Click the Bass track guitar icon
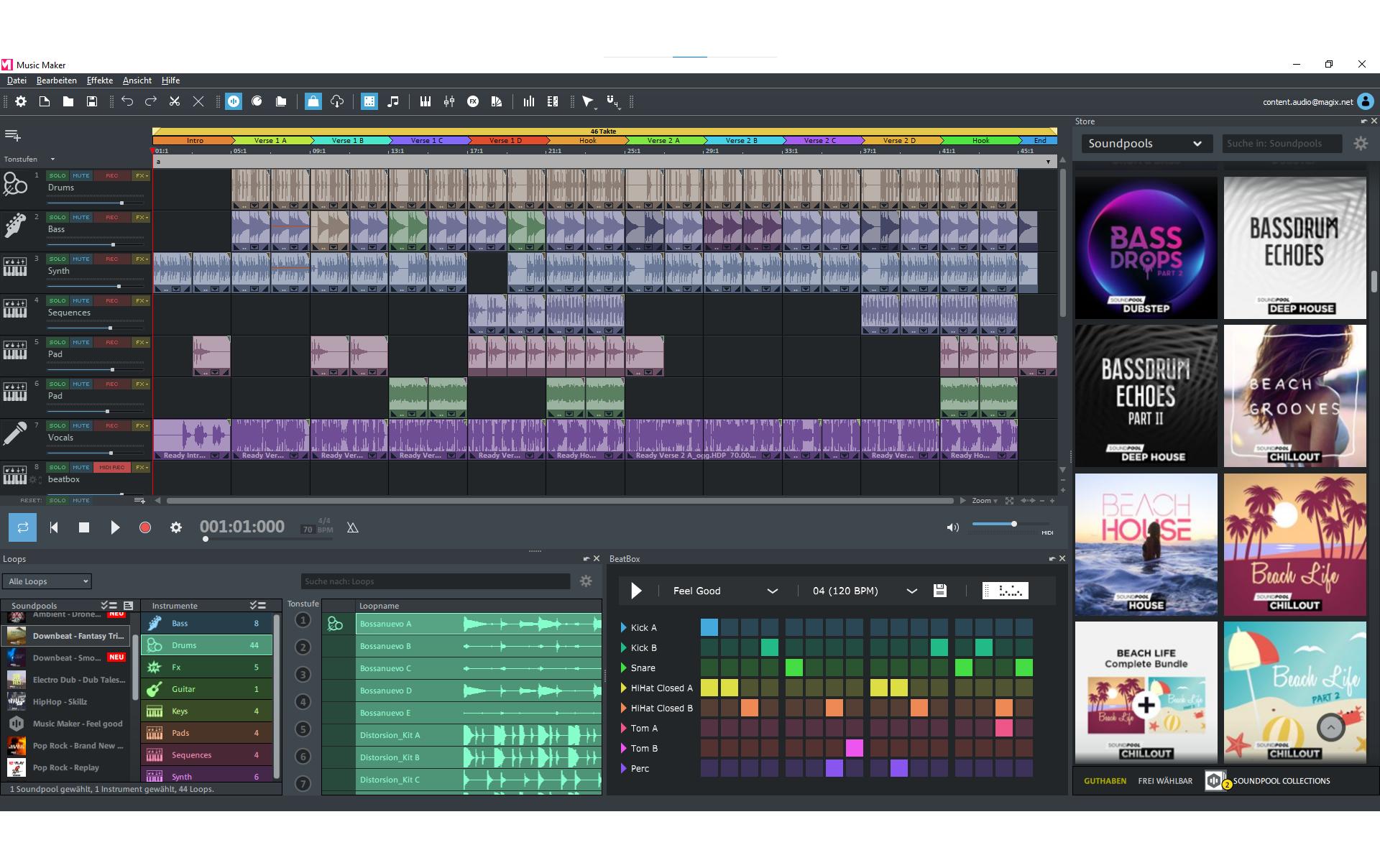Image resolution: width=1380 pixels, height=868 pixels. 15,226
